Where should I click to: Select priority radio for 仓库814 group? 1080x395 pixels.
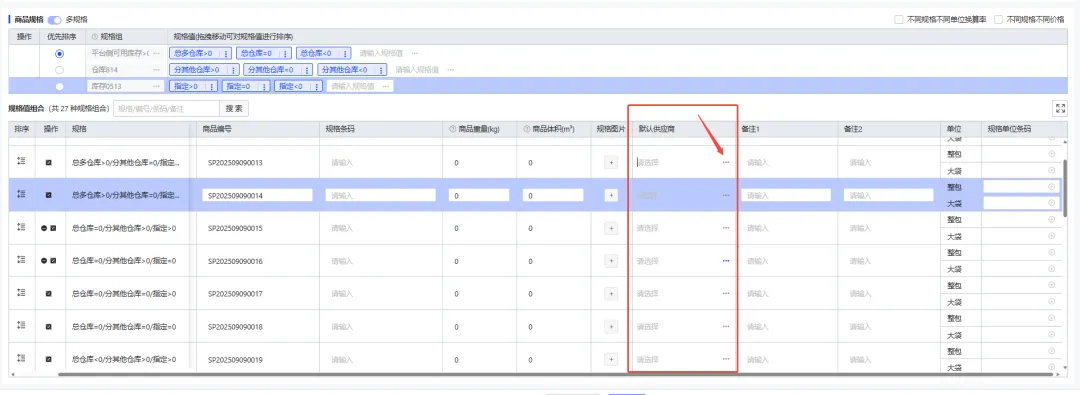pyautogui.click(x=60, y=70)
